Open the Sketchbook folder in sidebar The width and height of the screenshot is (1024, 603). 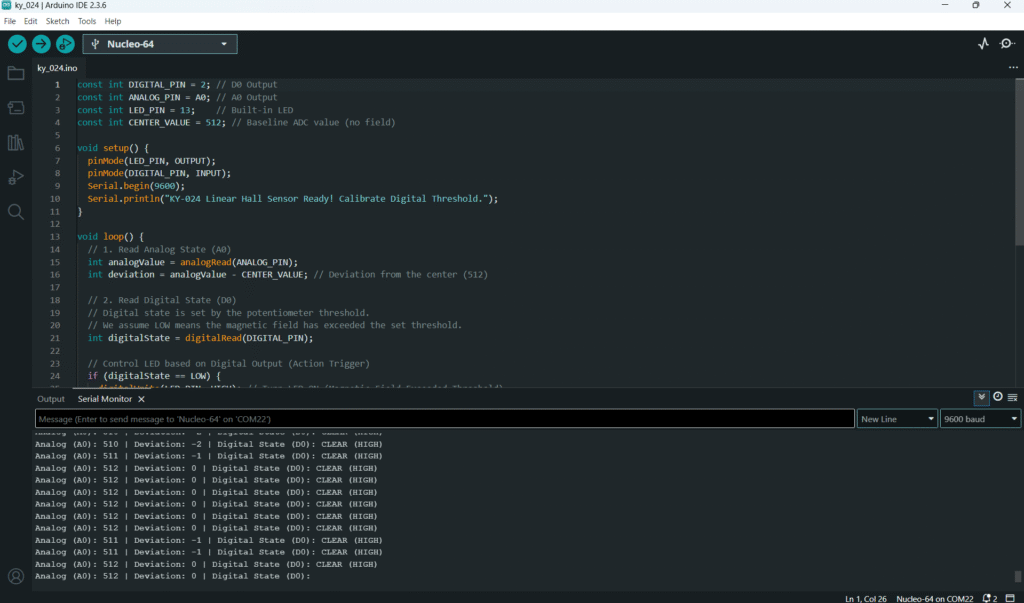[x=16, y=73]
